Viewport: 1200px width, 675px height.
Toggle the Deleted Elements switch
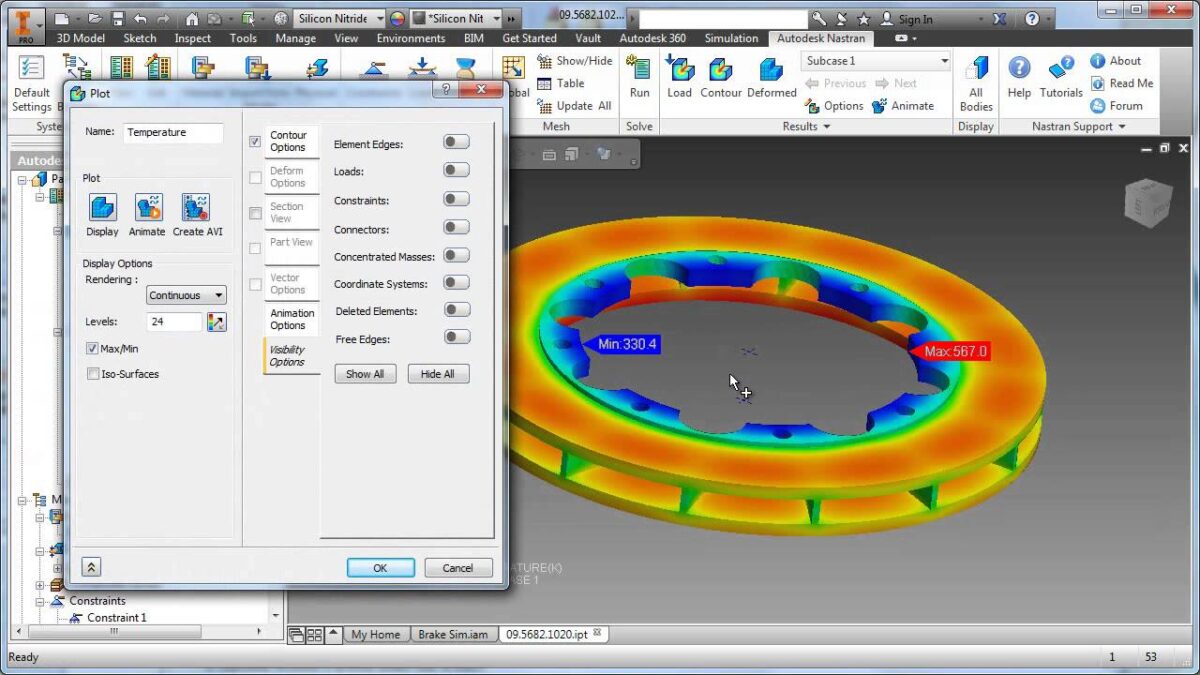tap(456, 310)
